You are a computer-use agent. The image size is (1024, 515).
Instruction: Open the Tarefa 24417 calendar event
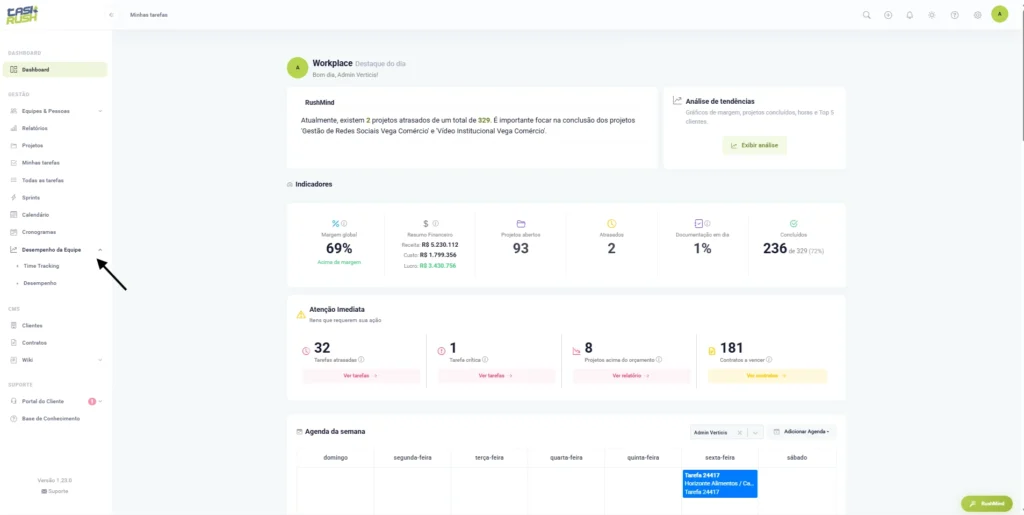tap(720, 484)
